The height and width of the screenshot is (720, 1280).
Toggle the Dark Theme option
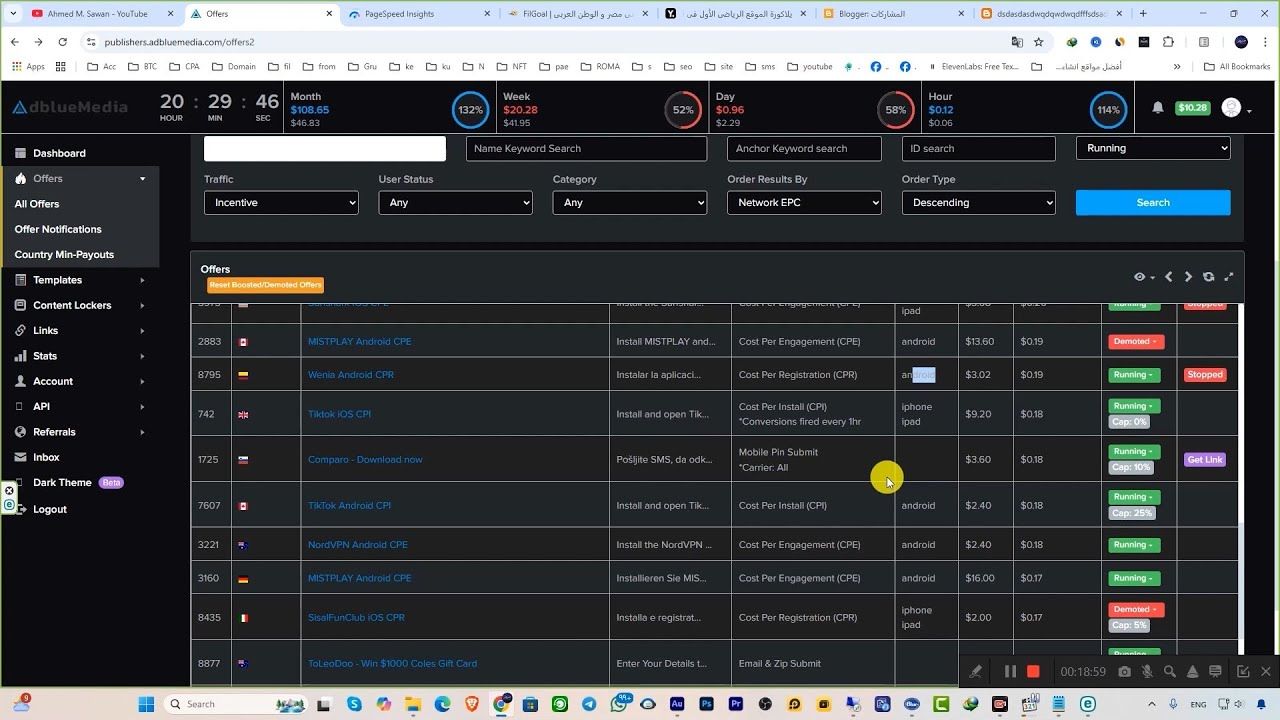point(62,482)
